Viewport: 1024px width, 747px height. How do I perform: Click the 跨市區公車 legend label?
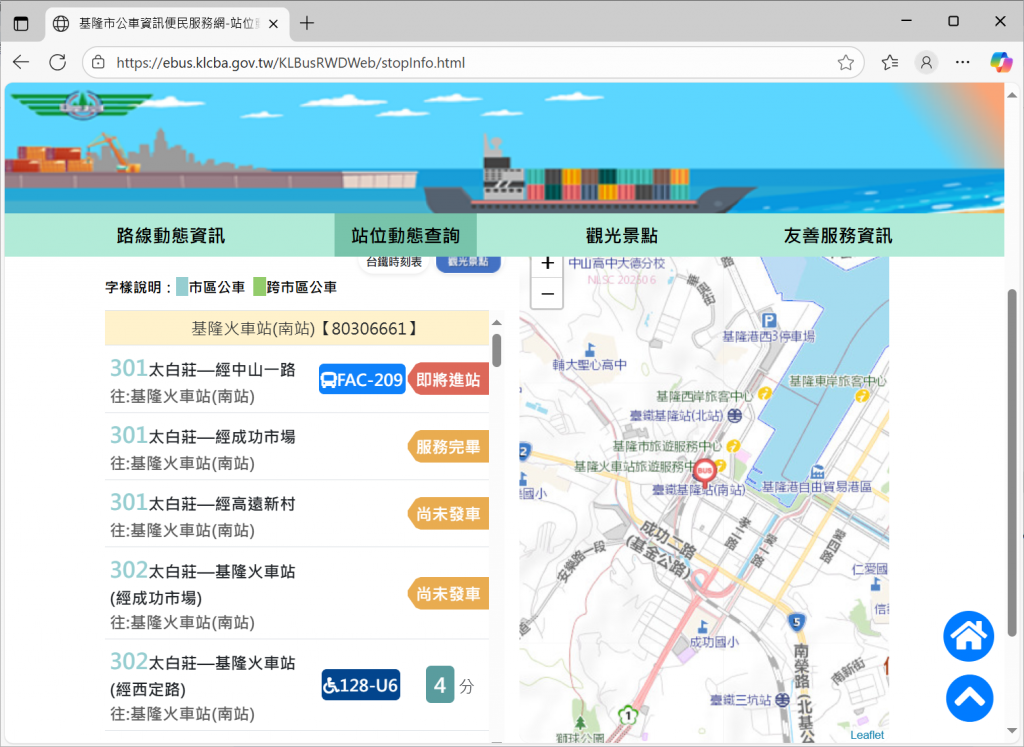302,287
